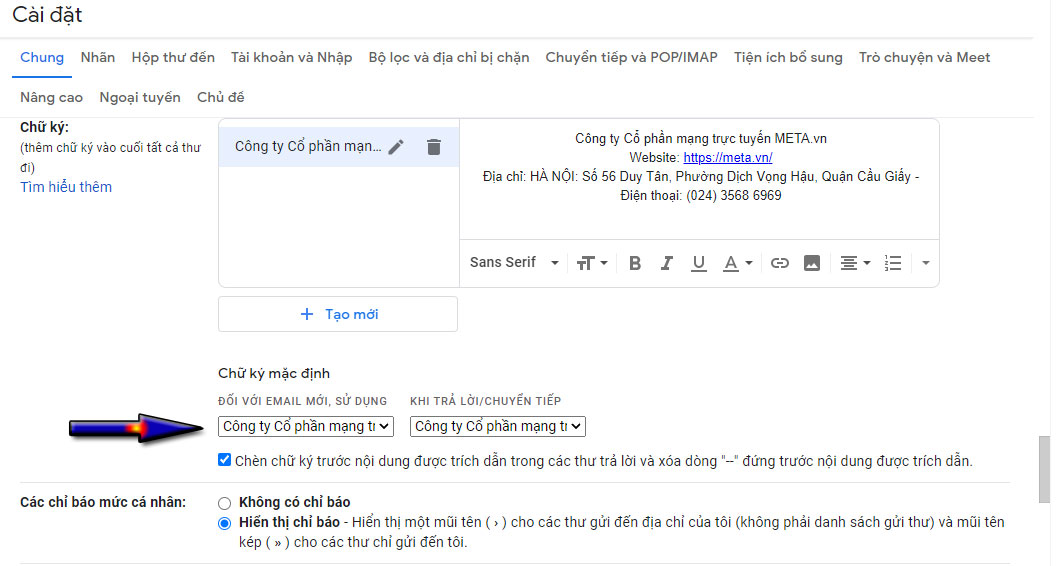
Task: Toggle italic formatting in signature editor
Action: (666, 263)
